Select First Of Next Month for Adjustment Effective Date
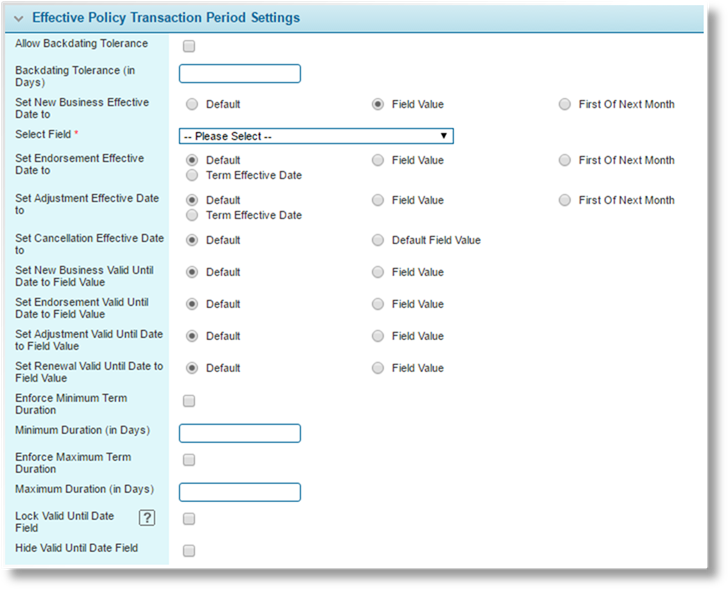The image size is (728, 589). pos(565,200)
